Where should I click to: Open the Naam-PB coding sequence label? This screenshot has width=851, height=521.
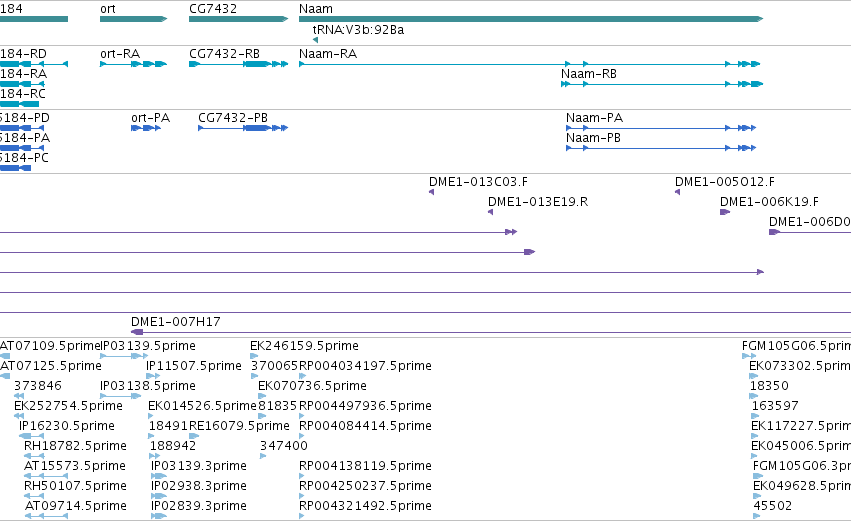coord(593,138)
